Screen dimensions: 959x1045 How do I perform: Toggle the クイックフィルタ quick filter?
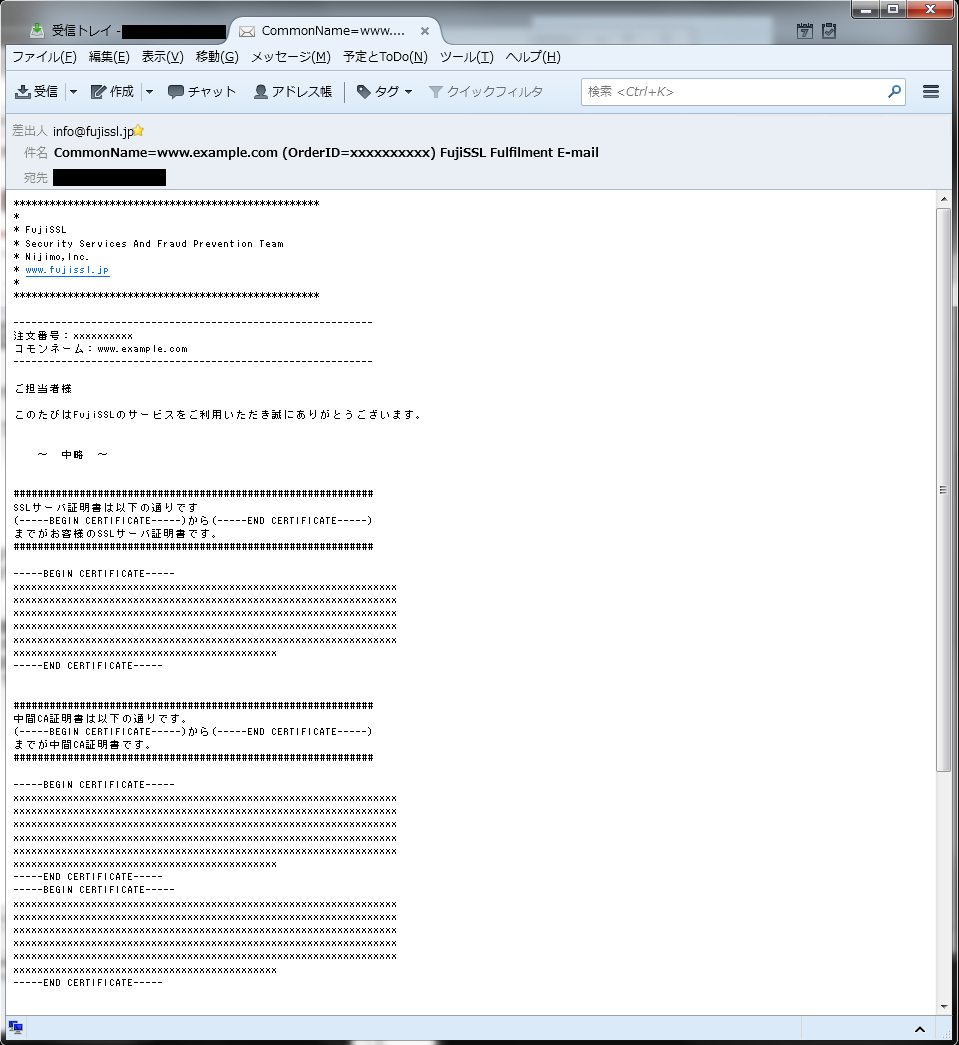click(485, 92)
